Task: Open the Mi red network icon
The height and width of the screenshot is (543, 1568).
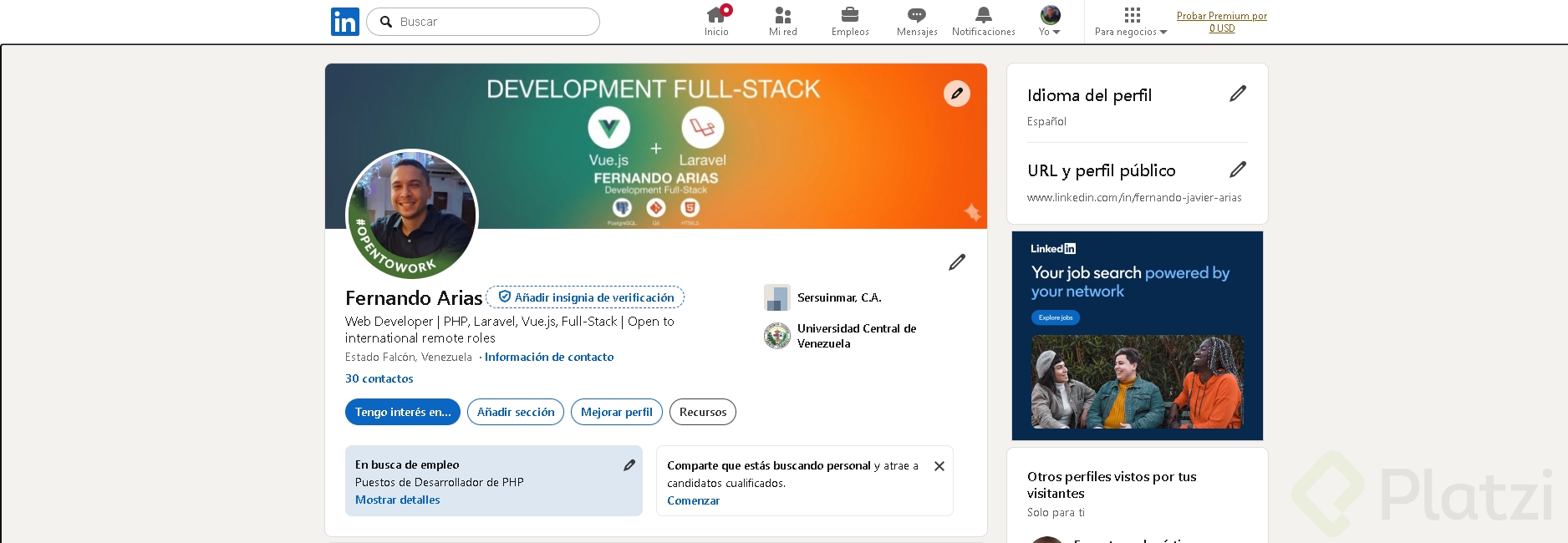Action: point(782,15)
